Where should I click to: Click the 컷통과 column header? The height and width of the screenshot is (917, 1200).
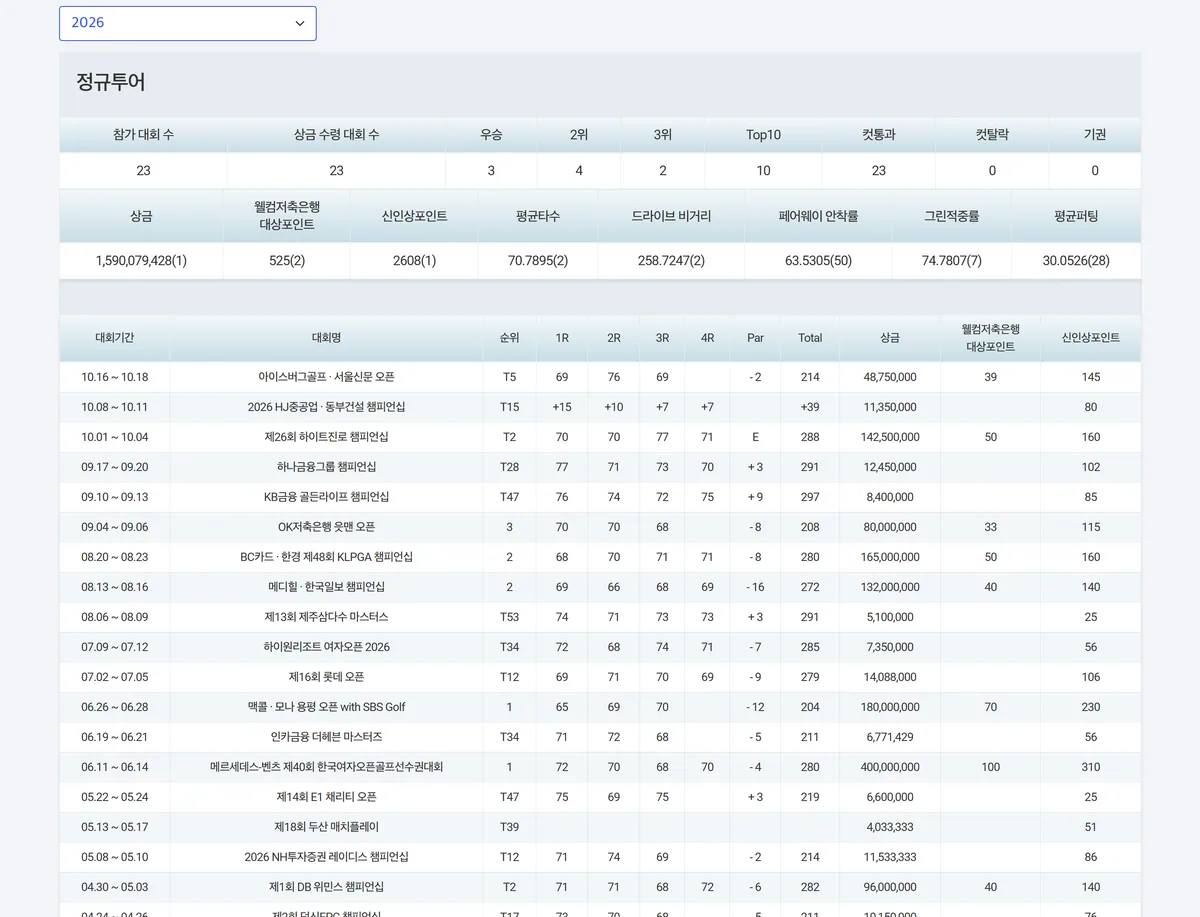click(879, 135)
